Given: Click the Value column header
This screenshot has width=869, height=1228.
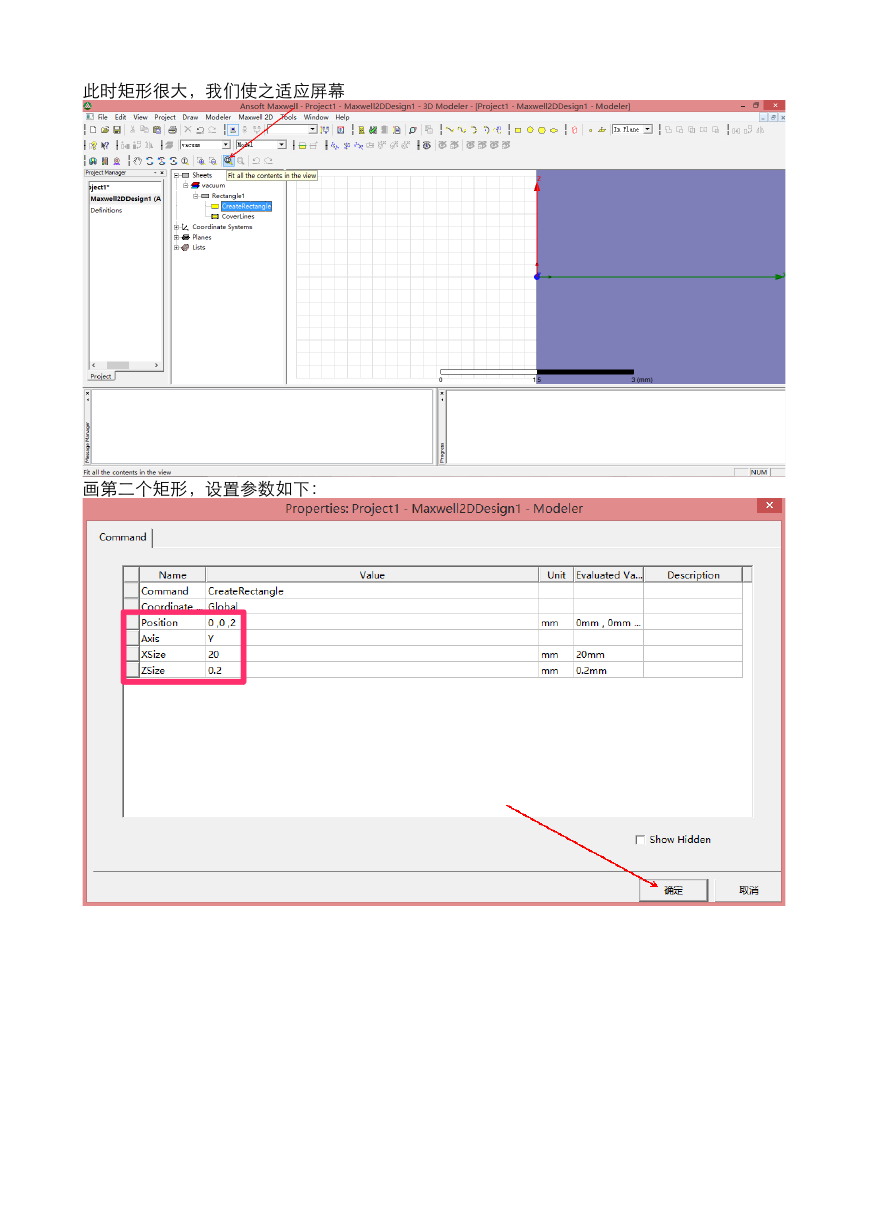Looking at the screenshot, I should (x=371, y=575).
